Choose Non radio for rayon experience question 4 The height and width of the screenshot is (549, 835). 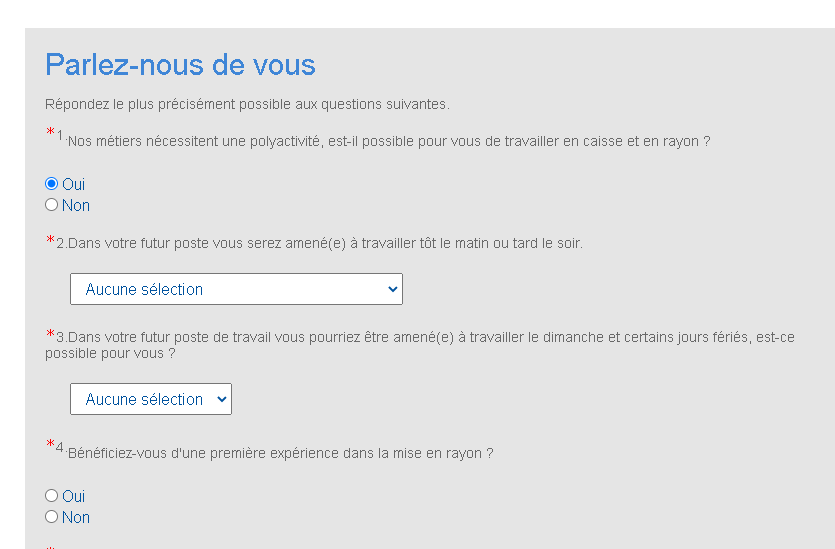click(52, 517)
